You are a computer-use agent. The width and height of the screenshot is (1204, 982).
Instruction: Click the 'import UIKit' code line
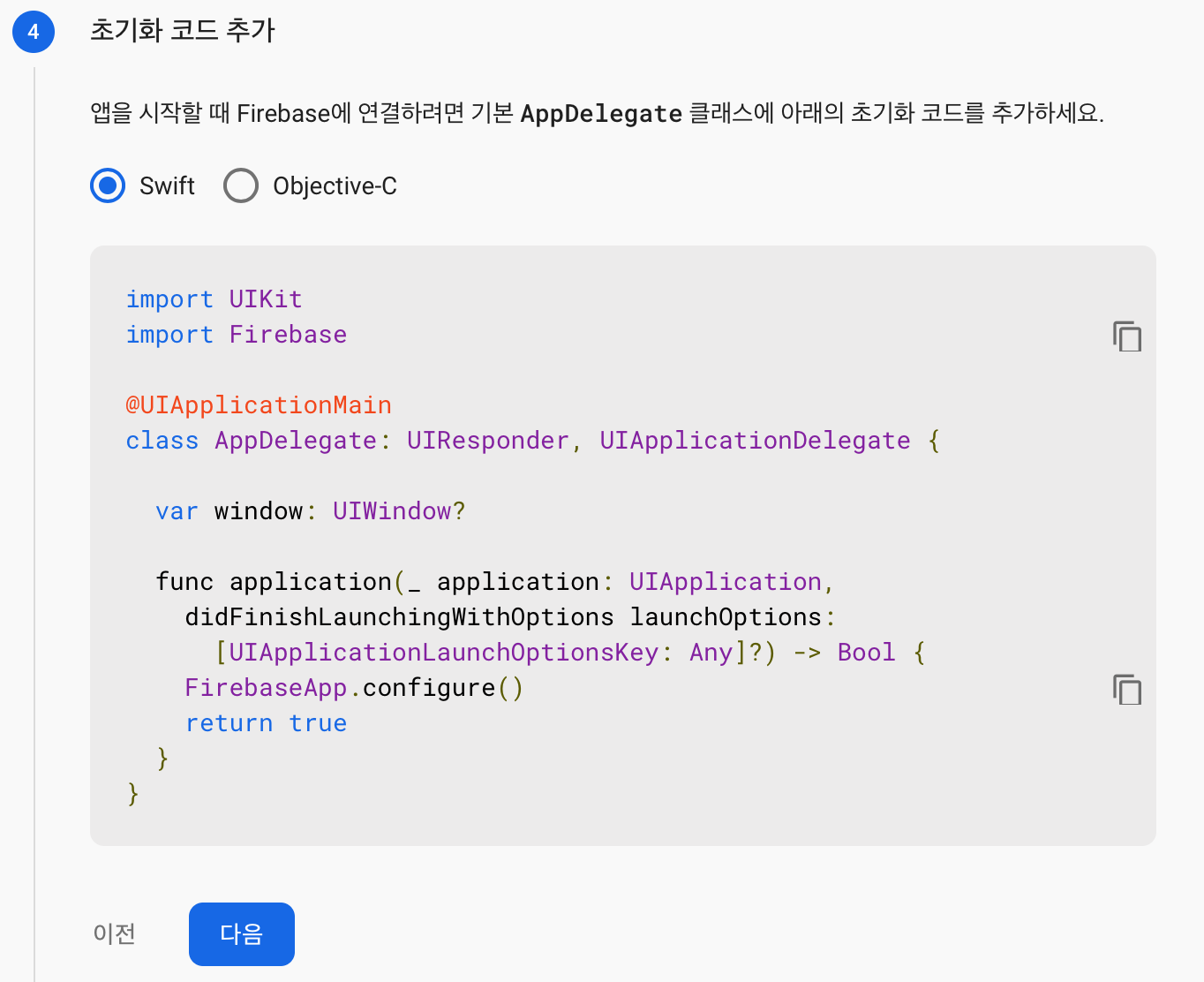pos(214,299)
